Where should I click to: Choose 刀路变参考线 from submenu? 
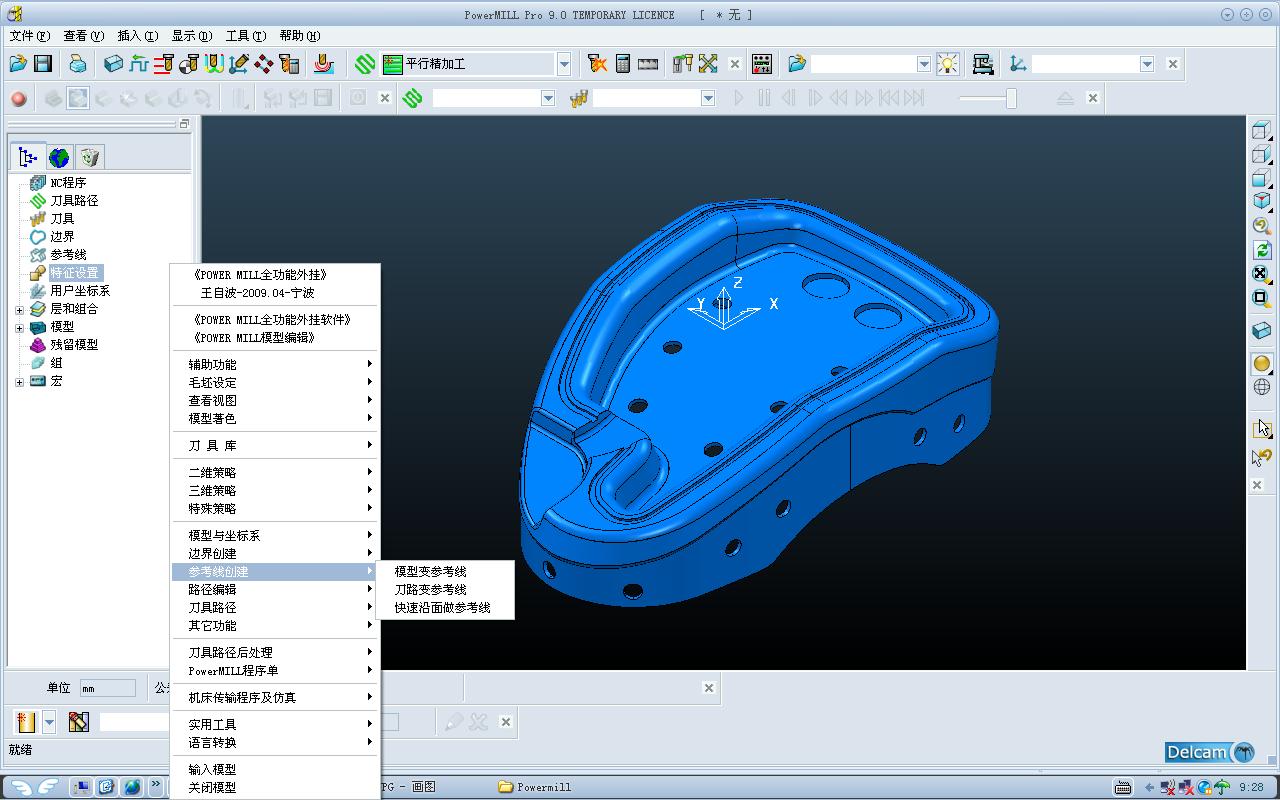(431, 589)
